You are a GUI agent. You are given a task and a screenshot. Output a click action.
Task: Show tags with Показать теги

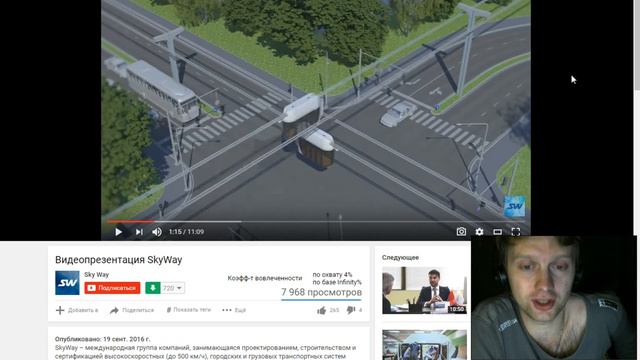[x=189, y=310]
